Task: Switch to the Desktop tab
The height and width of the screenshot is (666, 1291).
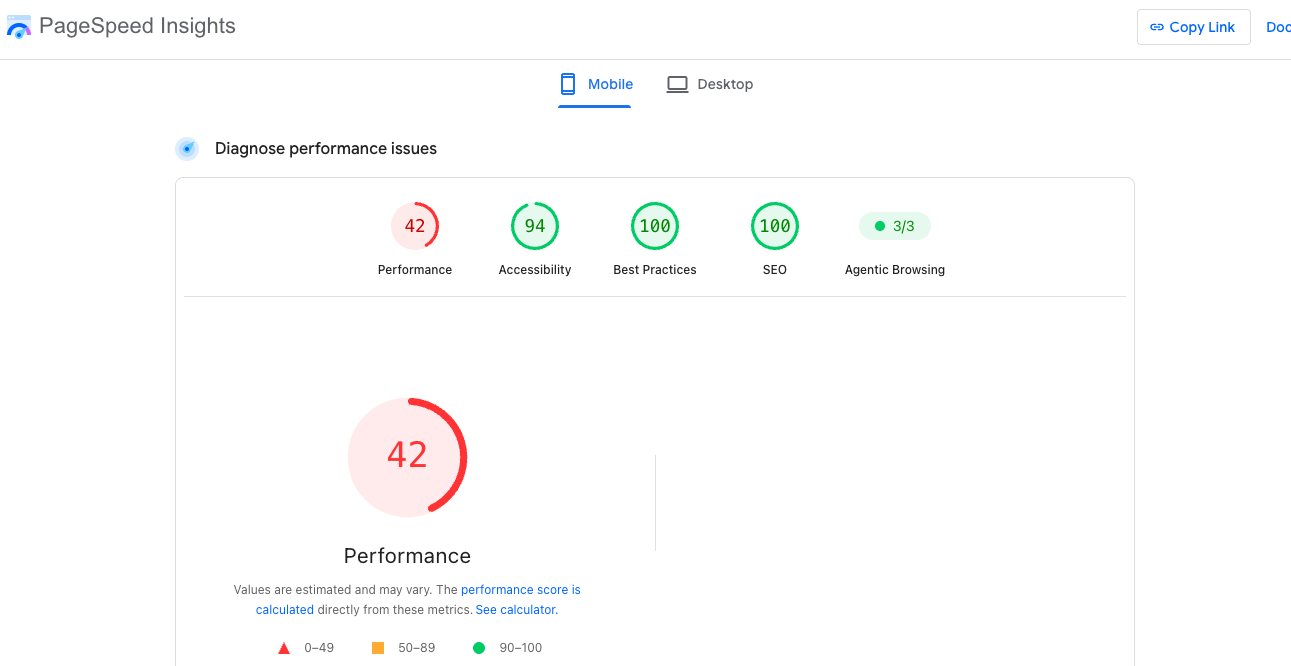Action: (x=710, y=85)
